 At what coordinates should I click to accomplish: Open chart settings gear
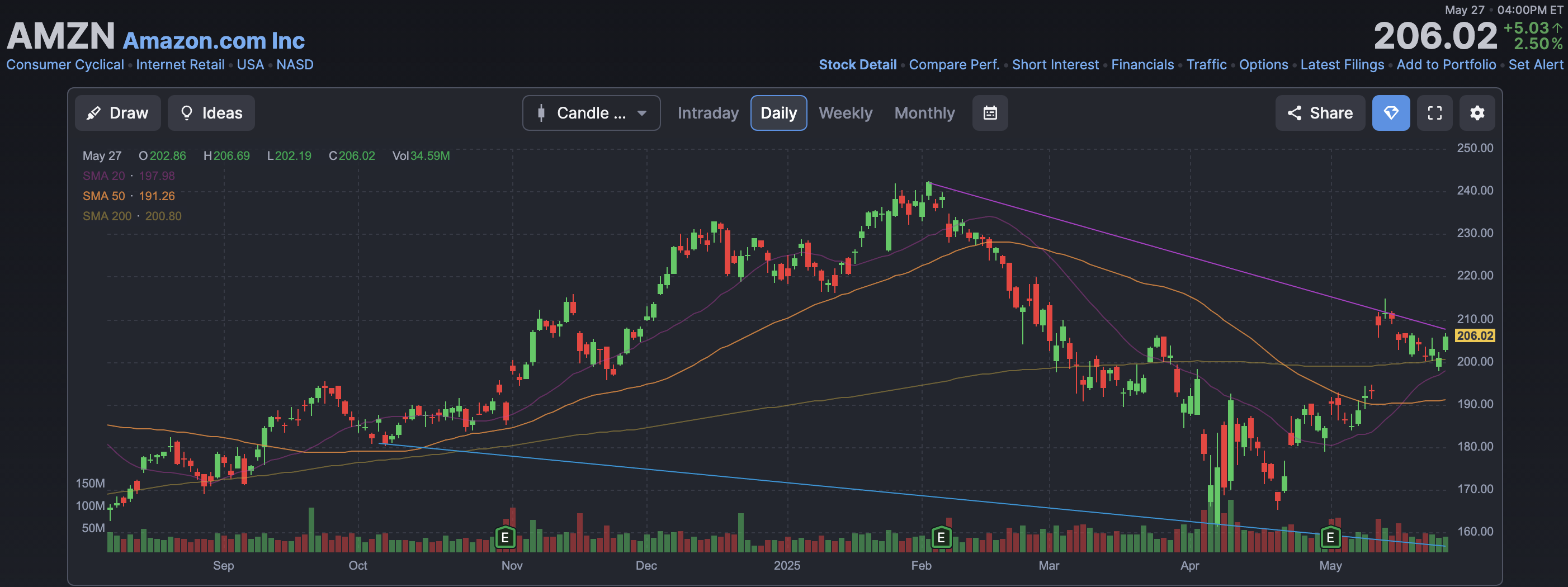pyautogui.click(x=1477, y=112)
